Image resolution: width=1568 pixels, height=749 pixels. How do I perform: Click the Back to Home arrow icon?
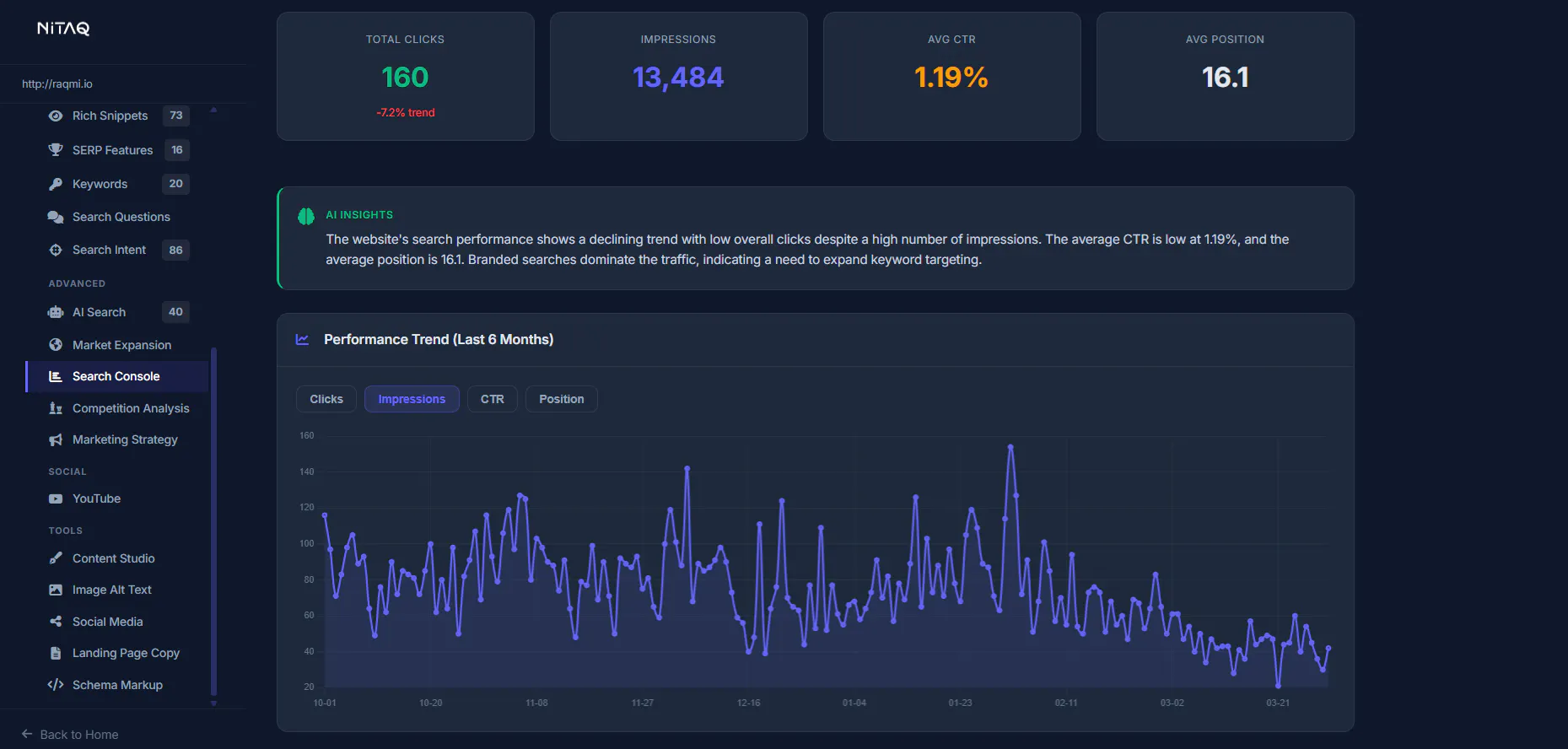(27, 734)
